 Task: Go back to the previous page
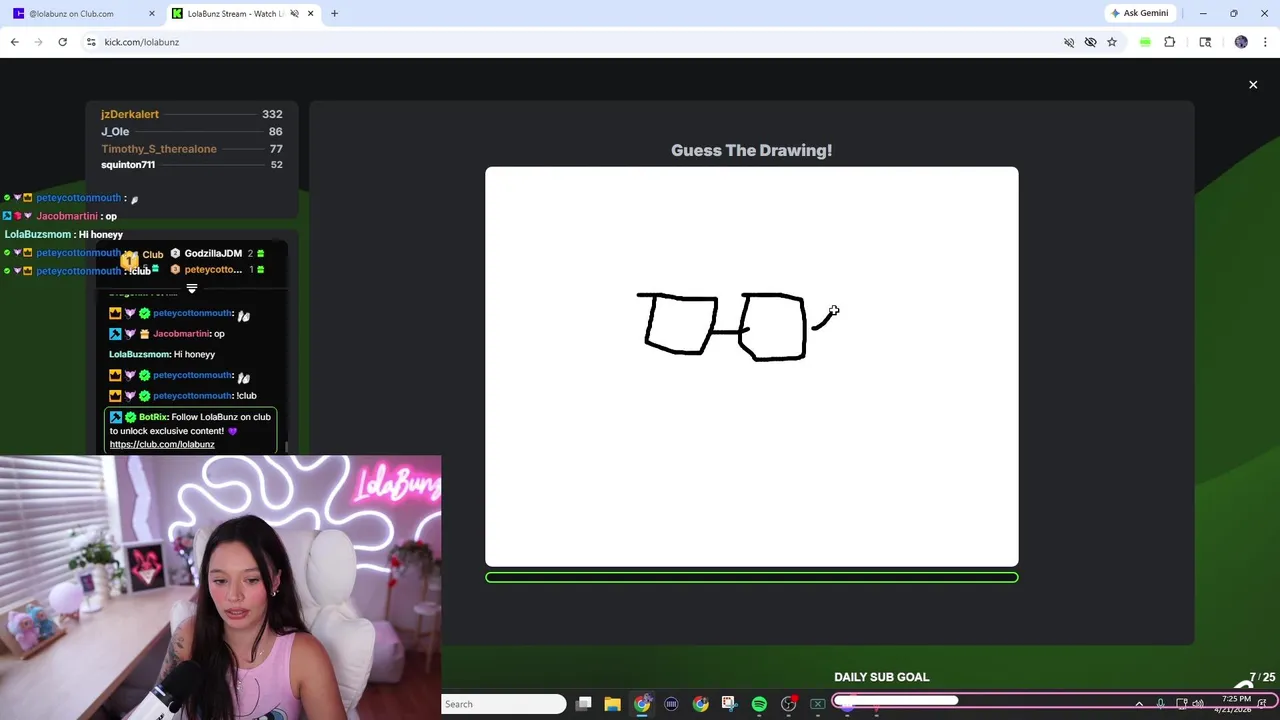coord(14,42)
